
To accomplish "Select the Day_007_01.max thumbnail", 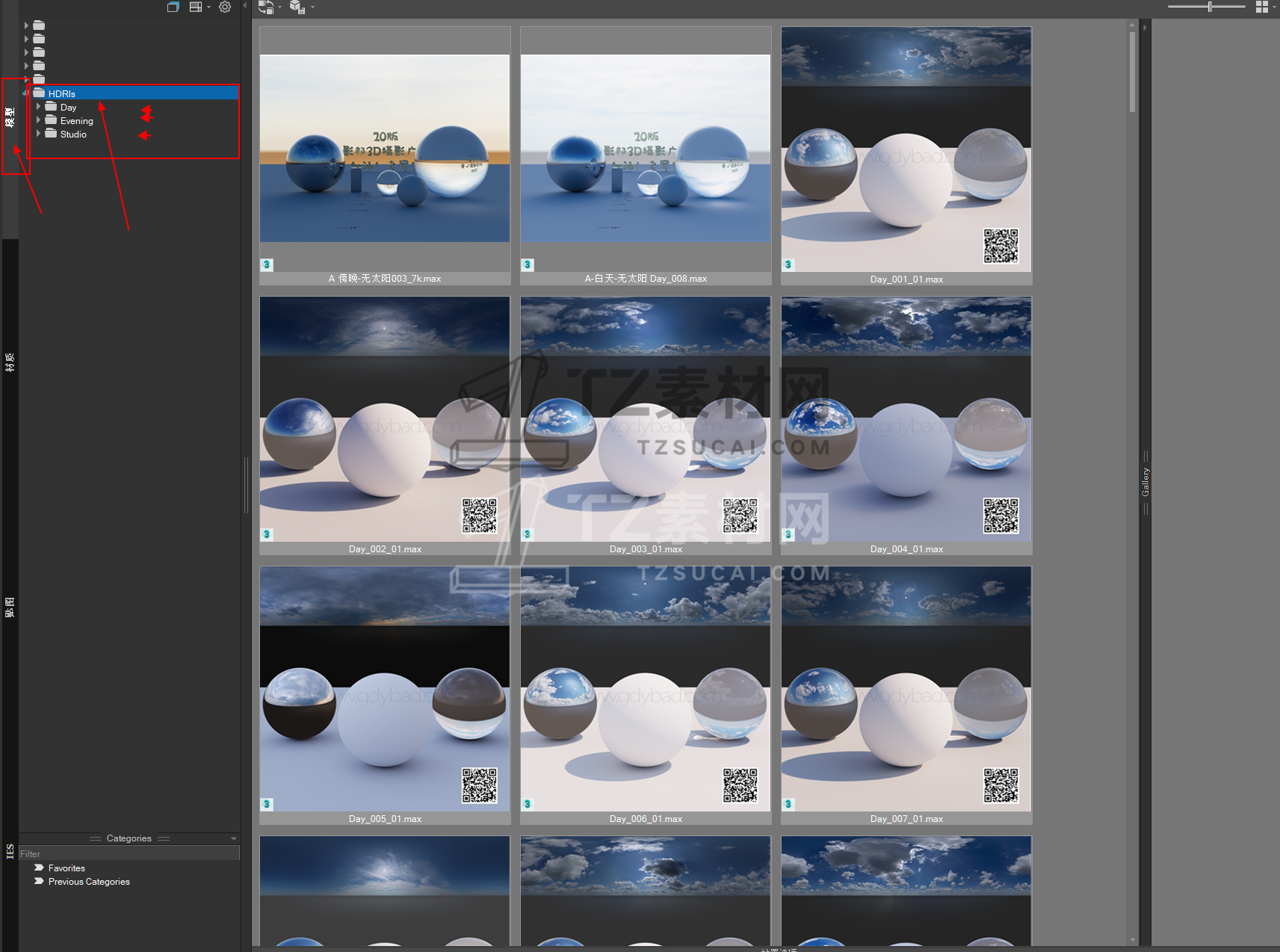I will point(906,695).
